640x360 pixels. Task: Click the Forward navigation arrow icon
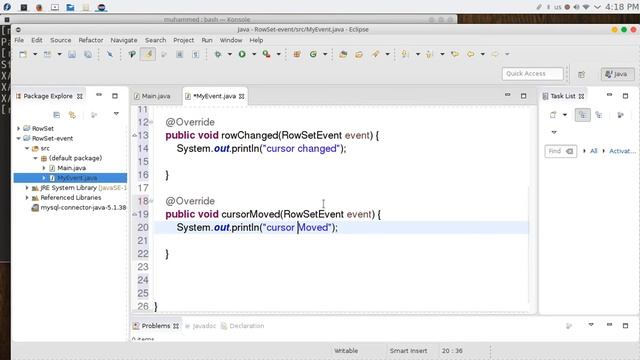[x=495, y=54]
